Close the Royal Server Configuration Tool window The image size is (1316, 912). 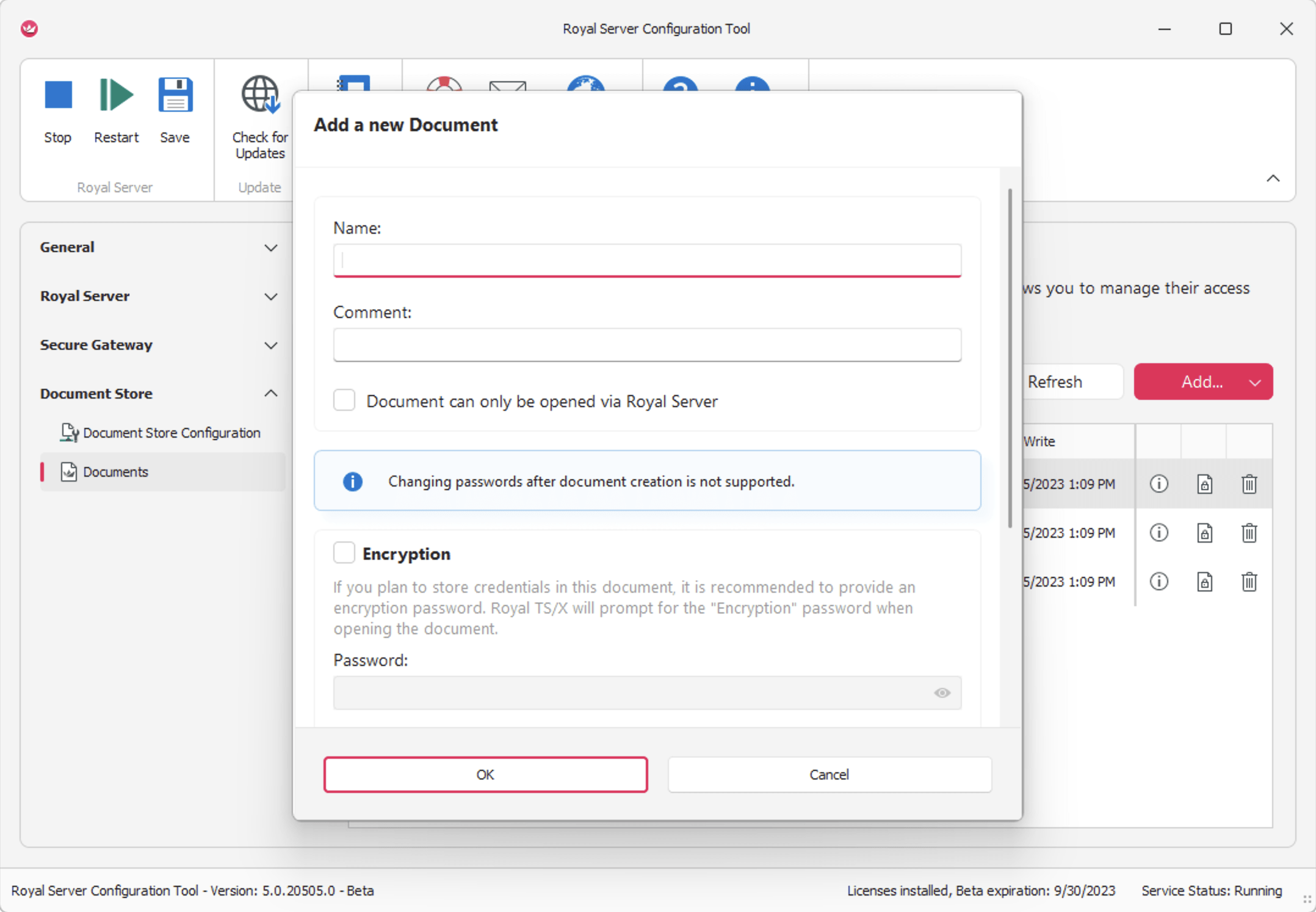tap(1286, 29)
